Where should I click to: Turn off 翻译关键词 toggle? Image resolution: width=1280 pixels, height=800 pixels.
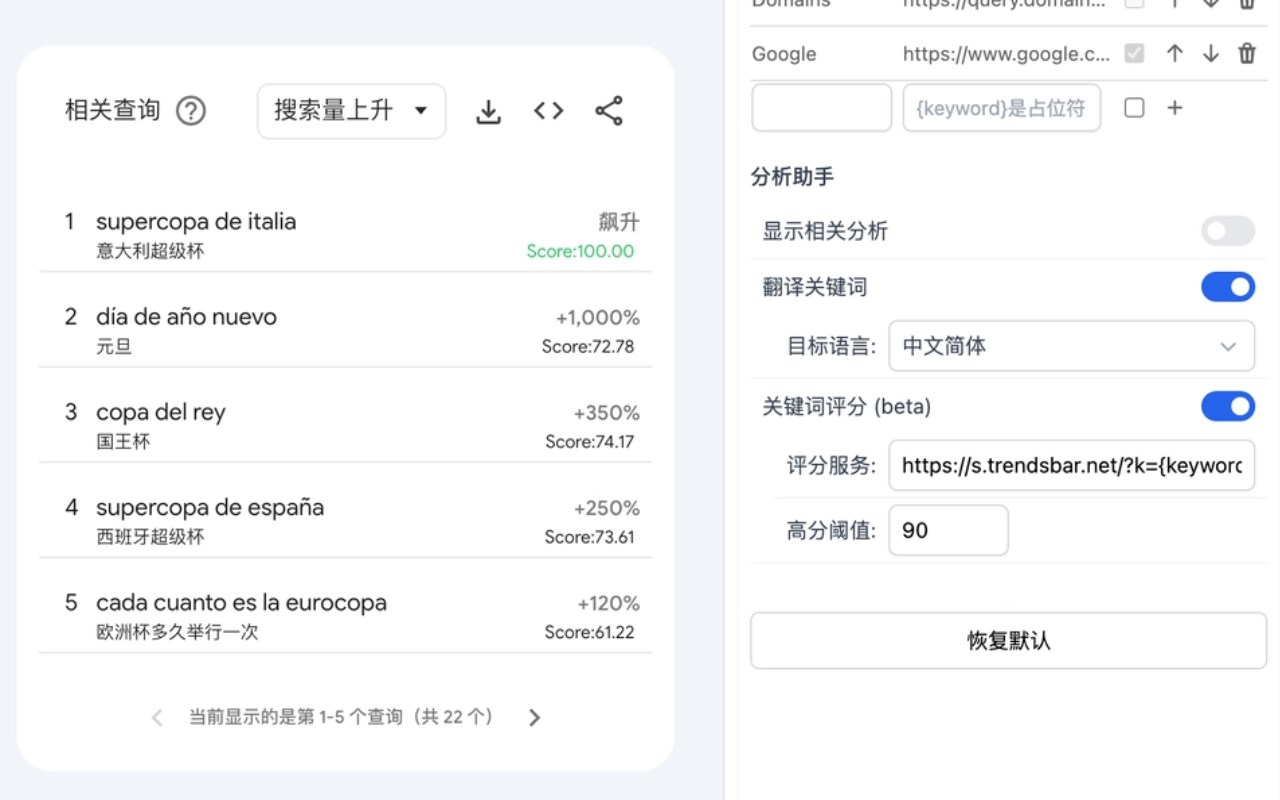tap(1228, 287)
